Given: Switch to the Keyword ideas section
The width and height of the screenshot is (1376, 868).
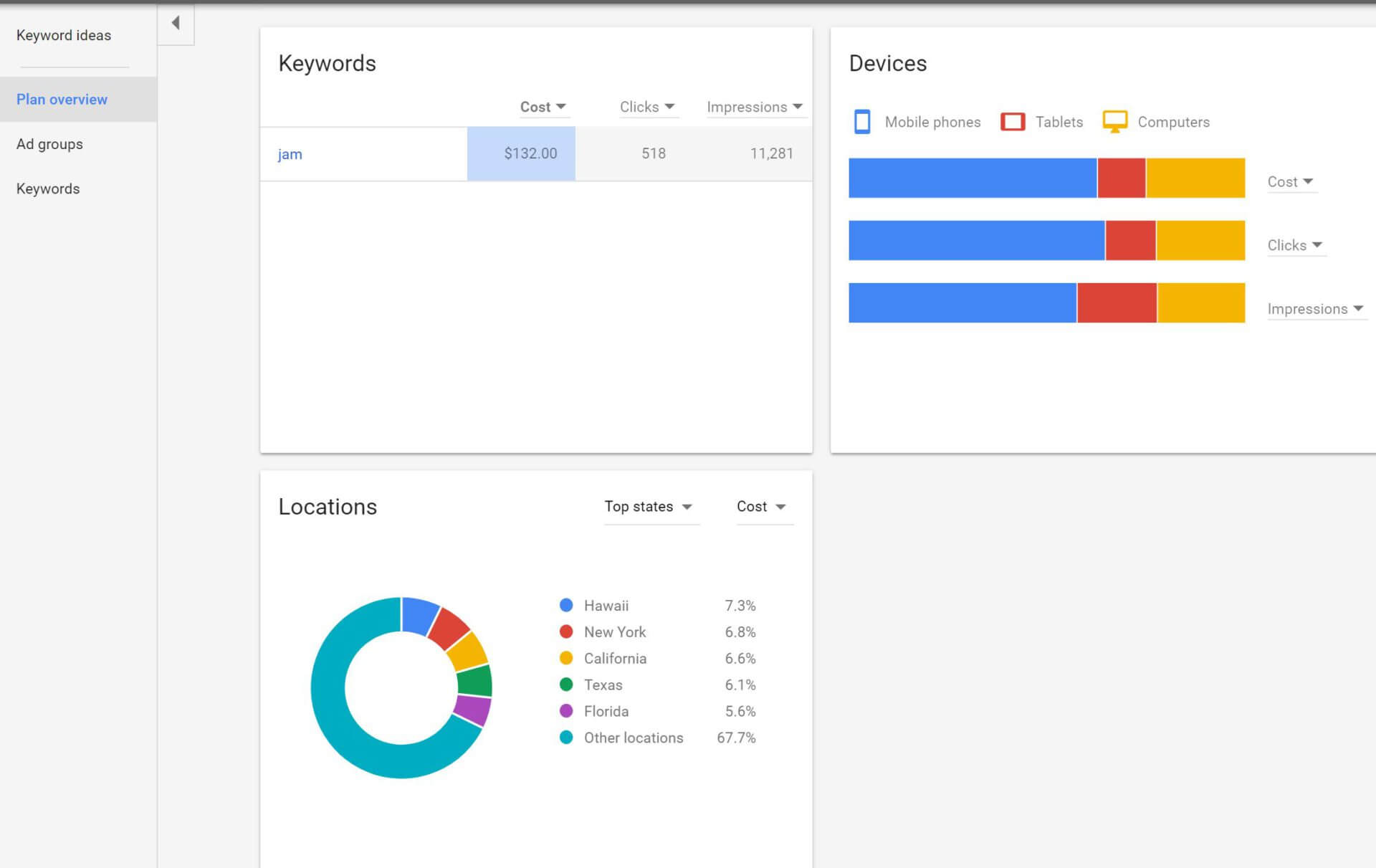Looking at the screenshot, I should pyautogui.click(x=63, y=35).
